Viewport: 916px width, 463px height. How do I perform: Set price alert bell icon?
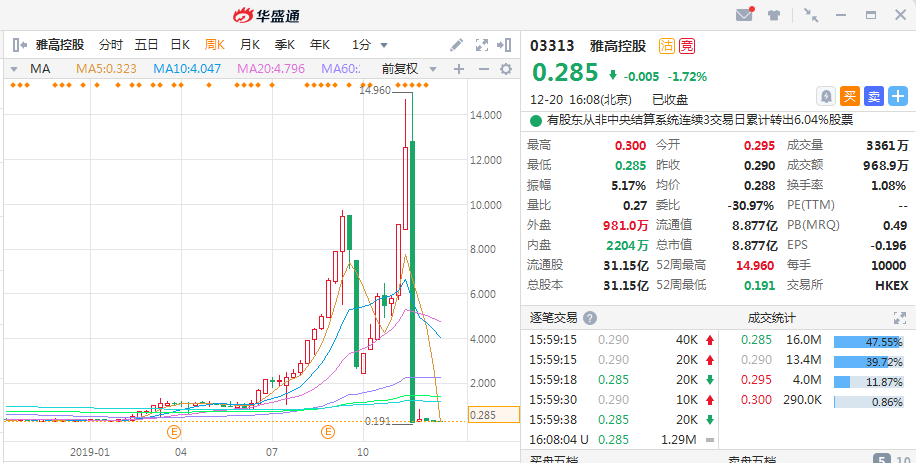[x=826, y=96]
